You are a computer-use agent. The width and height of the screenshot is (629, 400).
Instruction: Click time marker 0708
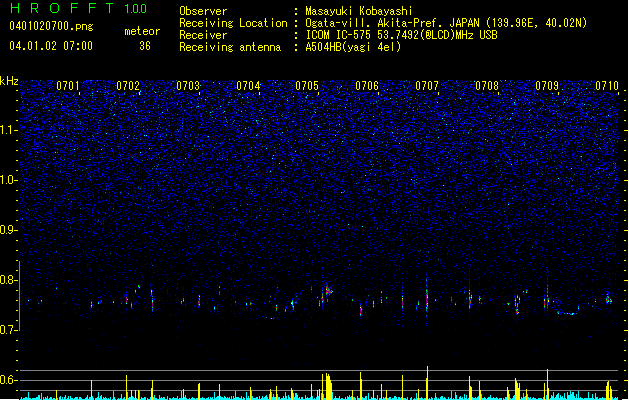pyautogui.click(x=487, y=86)
